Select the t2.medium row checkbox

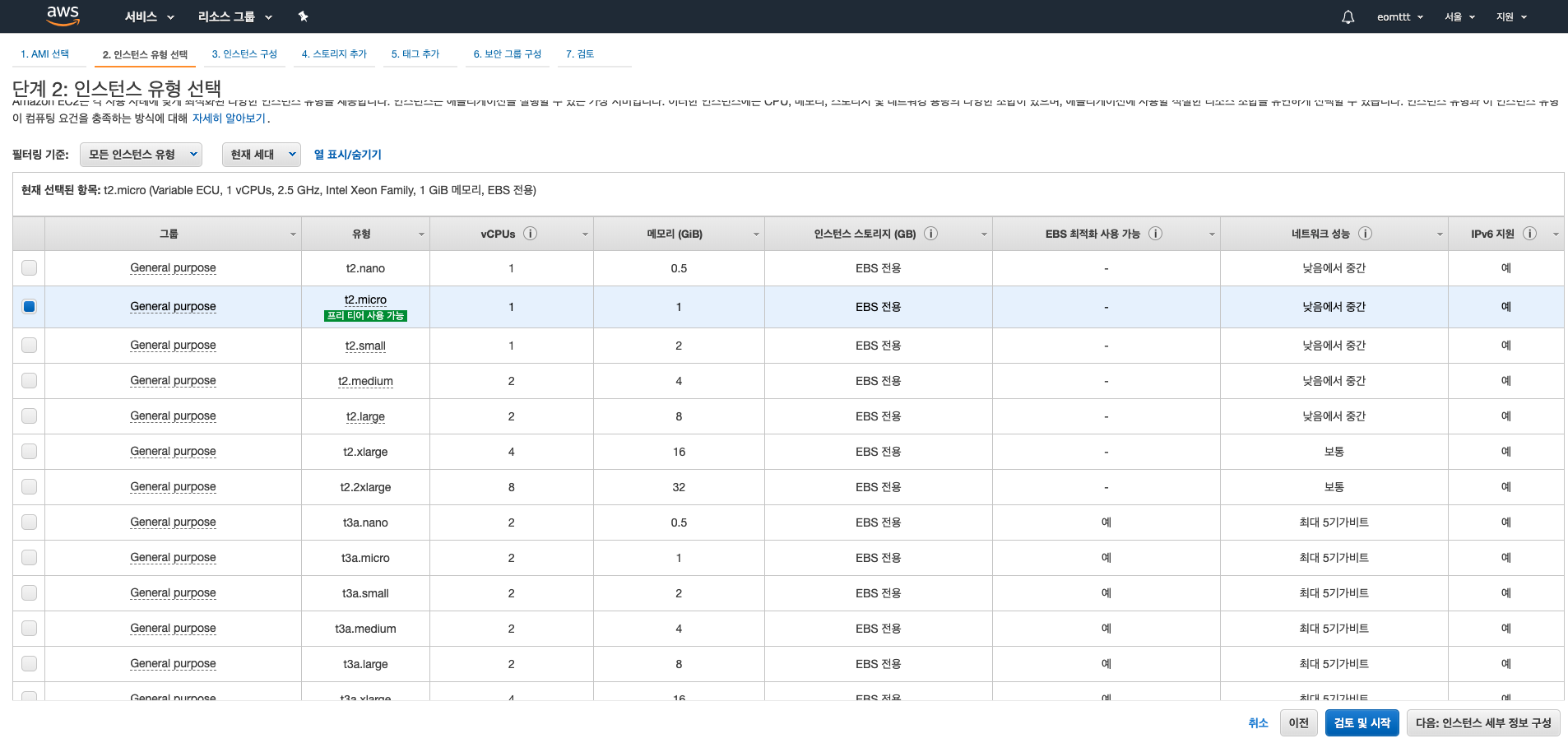30,381
